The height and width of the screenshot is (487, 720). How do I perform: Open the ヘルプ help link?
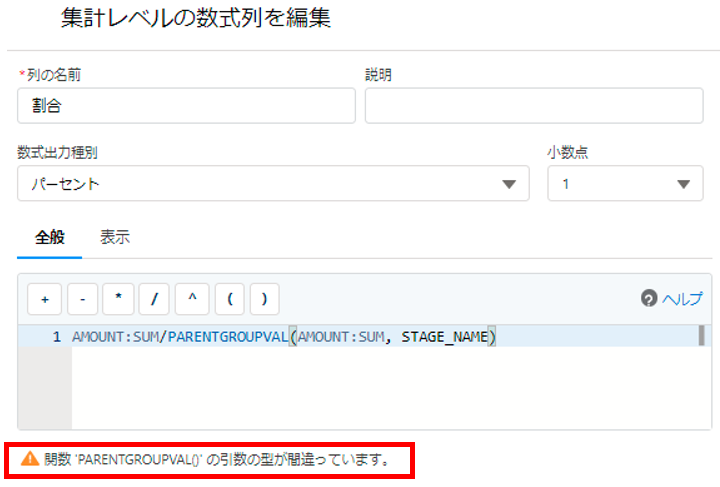tap(682, 299)
